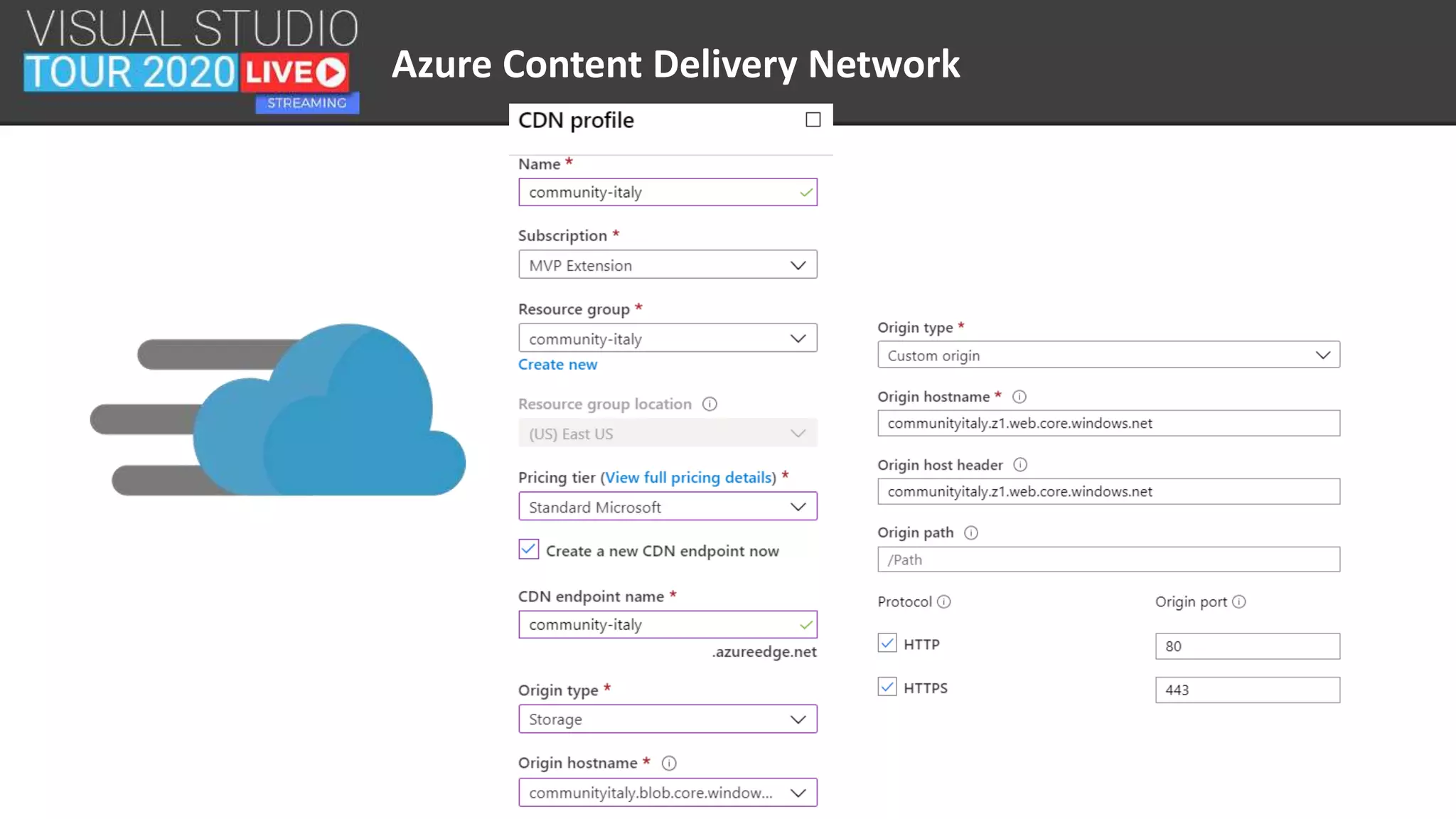The height and width of the screenshot is (819, 1456).
Task: Open View full pricing details link
Action: (688, 478)
